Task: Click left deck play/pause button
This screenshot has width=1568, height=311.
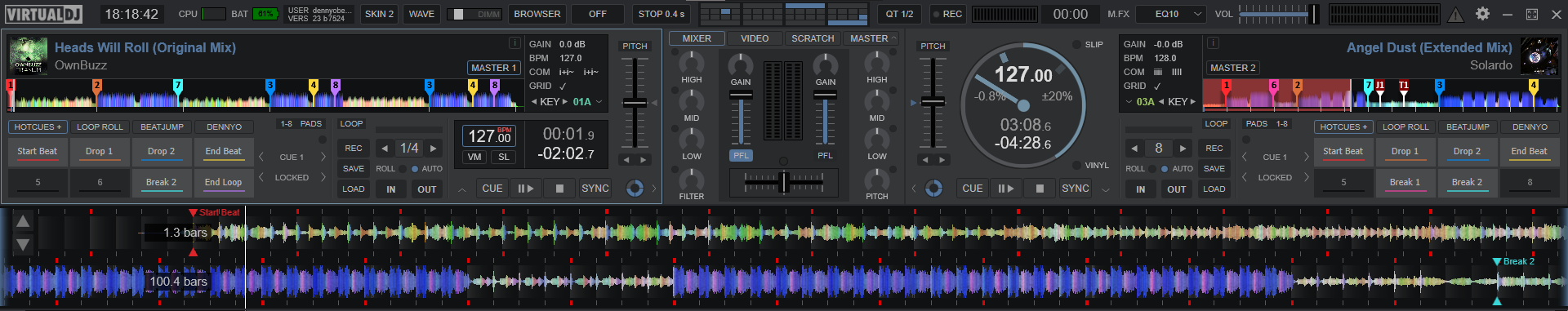Action: click(526, 189)
